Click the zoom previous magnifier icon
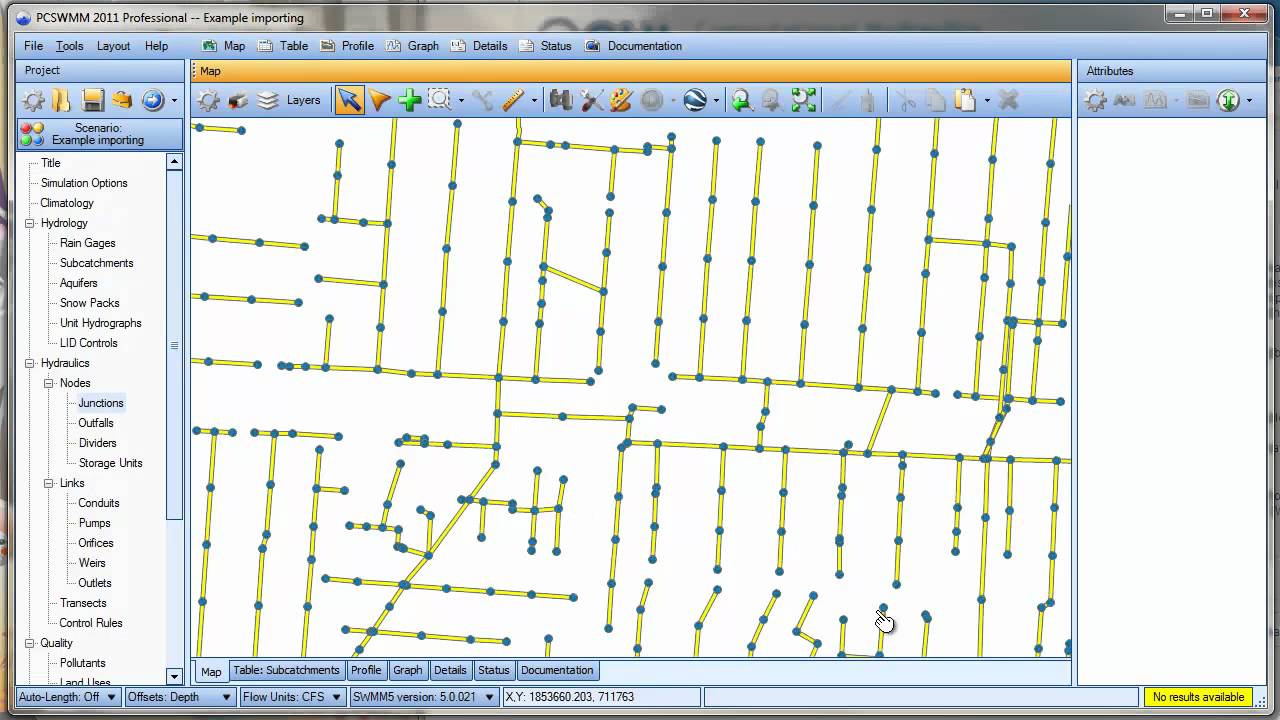 click(741, 100)
